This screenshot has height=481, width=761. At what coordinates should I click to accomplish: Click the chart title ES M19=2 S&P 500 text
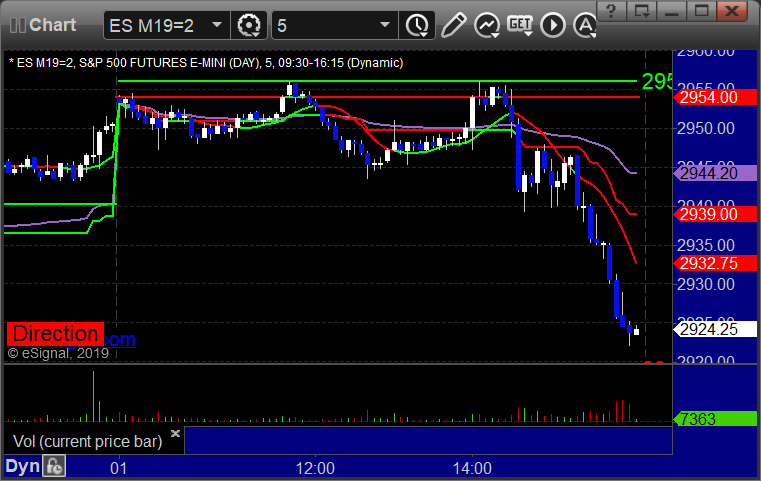tap(206, 63)
